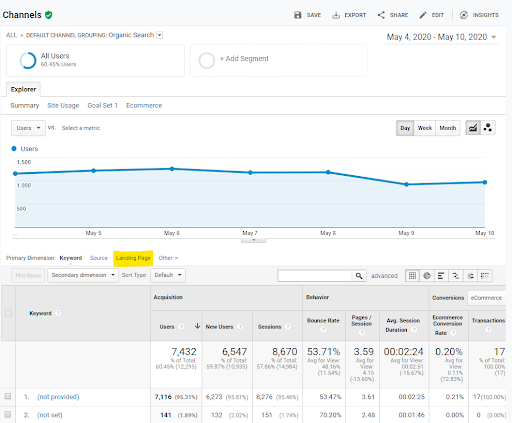512x423 pixels.
Task: Click the May 6 data point
Action: click(x=172, y=169)
